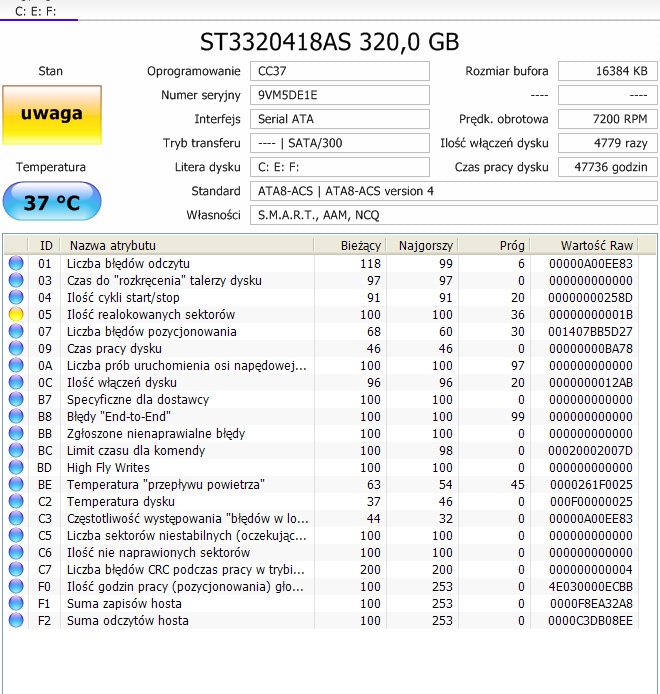Select row 'High Fly Writes'
Screen dimensions: 660x694
coord(321,467)
